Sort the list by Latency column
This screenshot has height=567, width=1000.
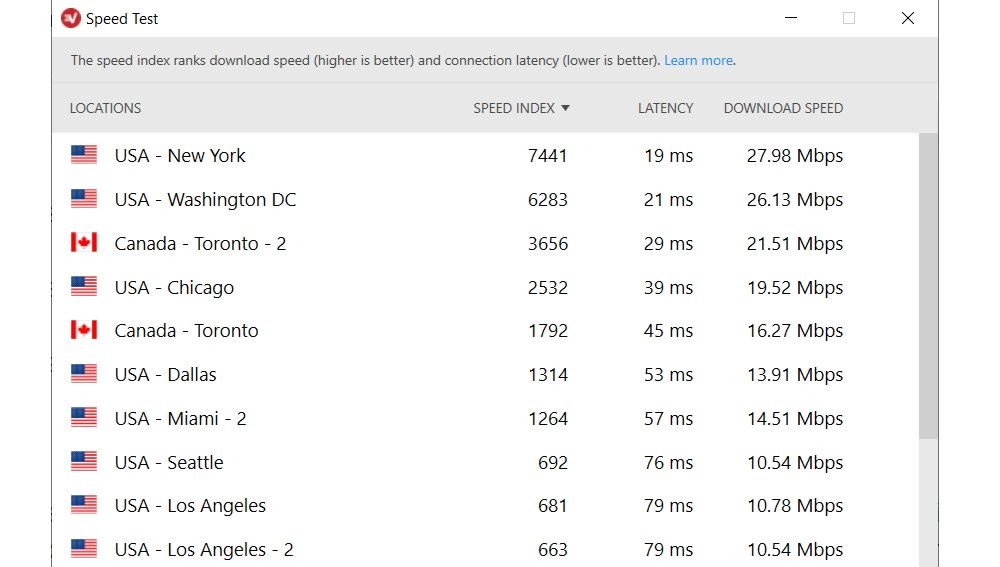(x=665, y=108)
